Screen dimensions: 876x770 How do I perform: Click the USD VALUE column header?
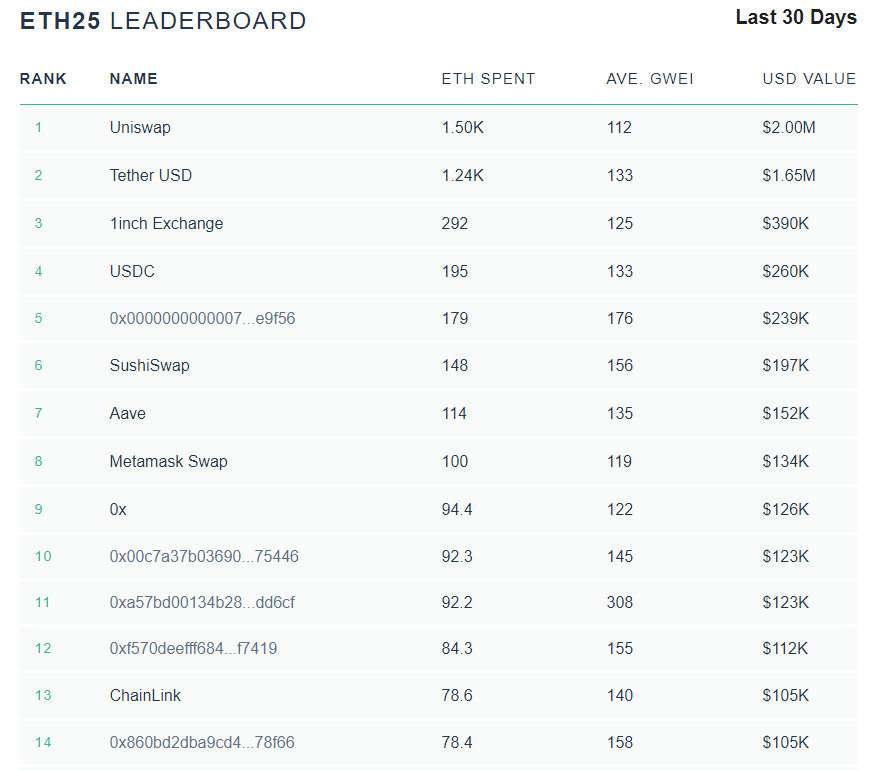coord(809,79)
